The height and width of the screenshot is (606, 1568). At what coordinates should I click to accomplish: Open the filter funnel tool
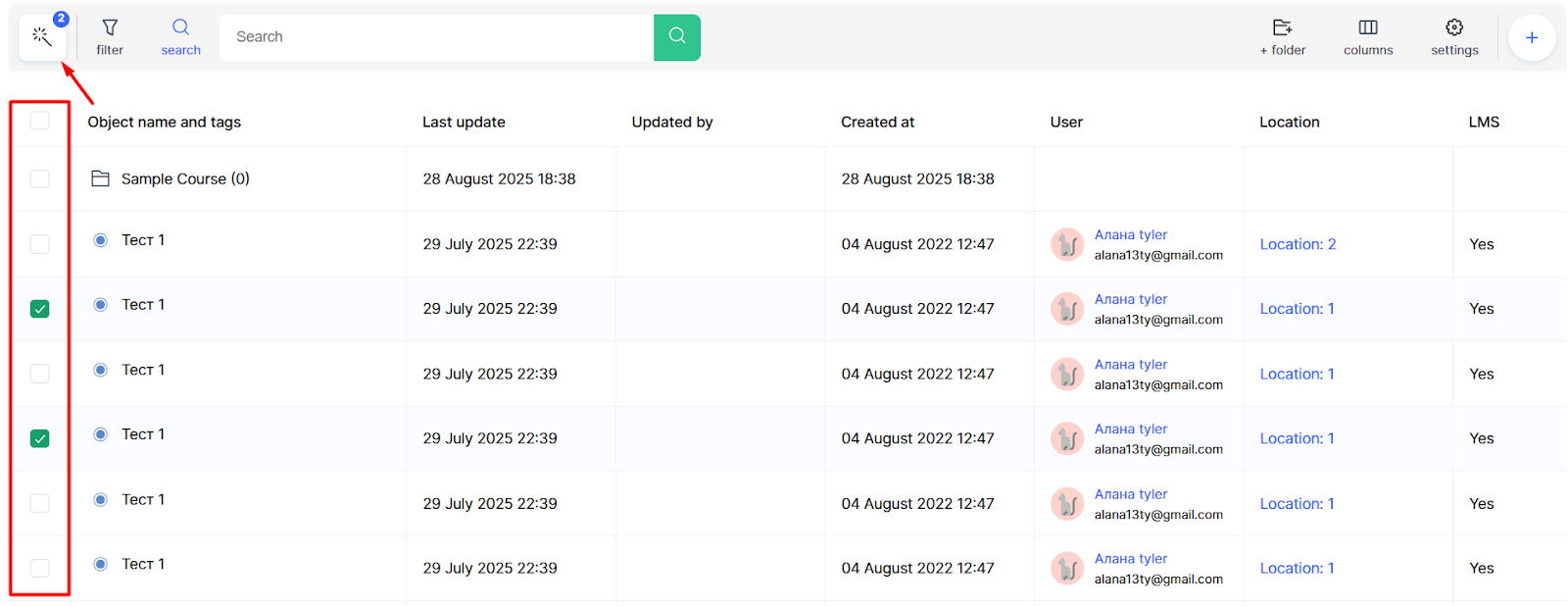click(110, 37)
